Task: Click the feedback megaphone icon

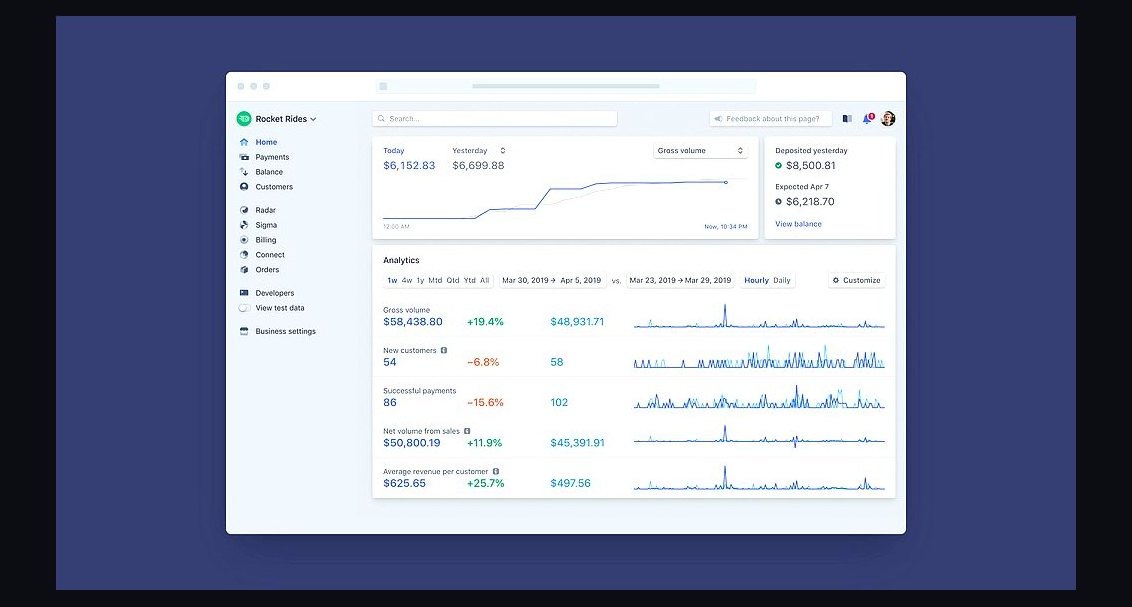Action: (718, 118)
